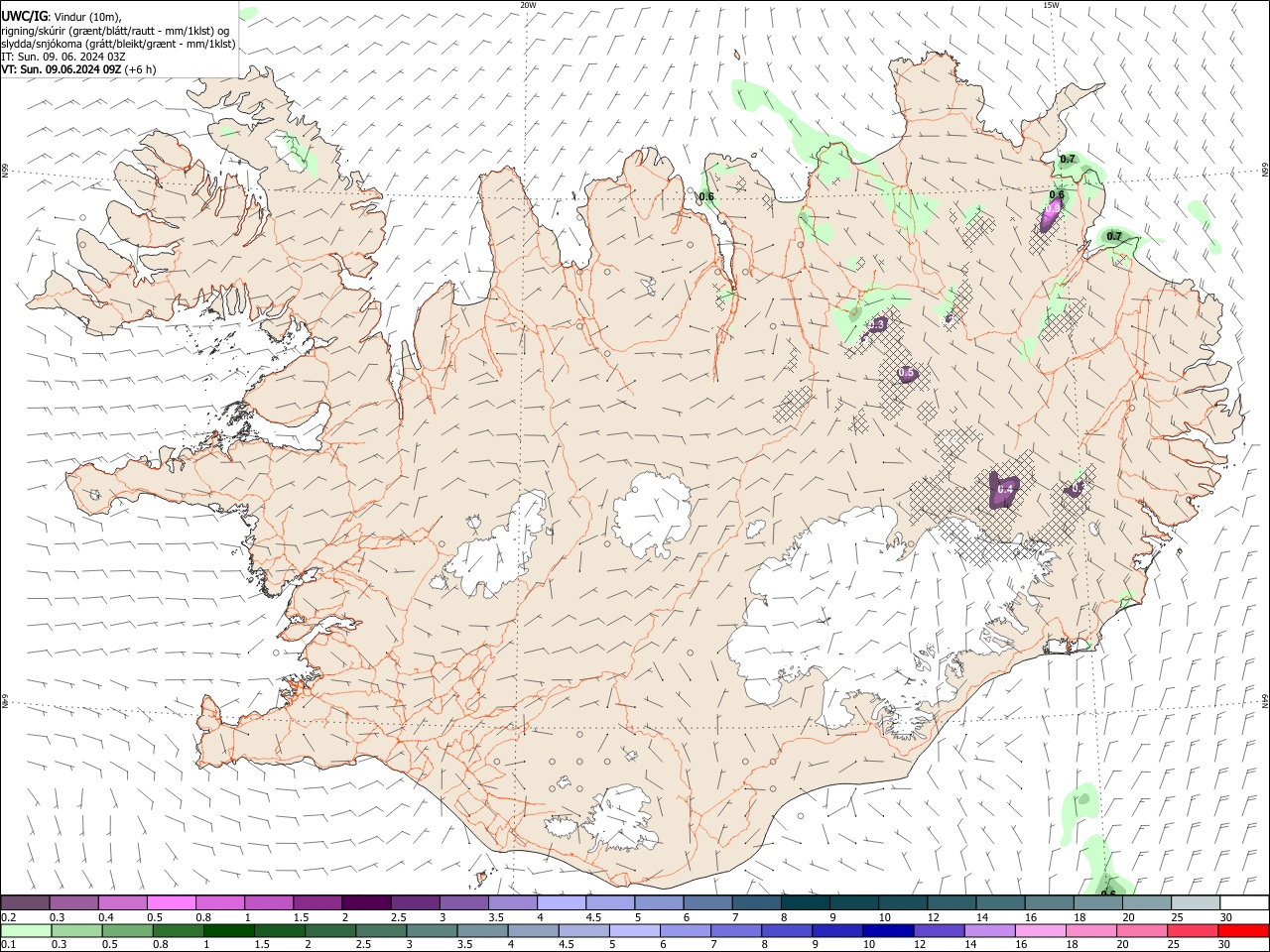Select the purple 1.5 swatch in the upper legend
Image resolution: width=1270 pixels, height=952 pixels.
(x=317, y=902)
